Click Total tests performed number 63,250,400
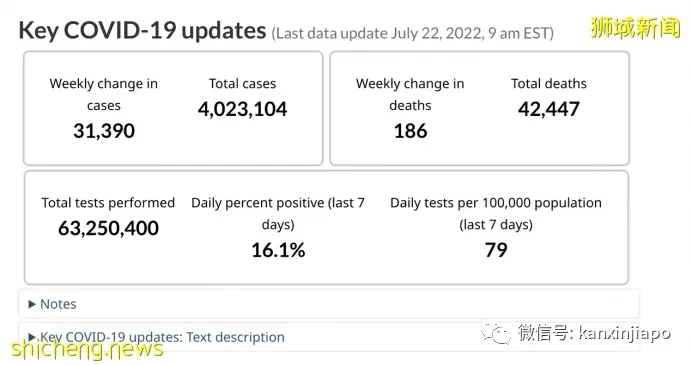 pyautogui.click(x=108, y=228)
